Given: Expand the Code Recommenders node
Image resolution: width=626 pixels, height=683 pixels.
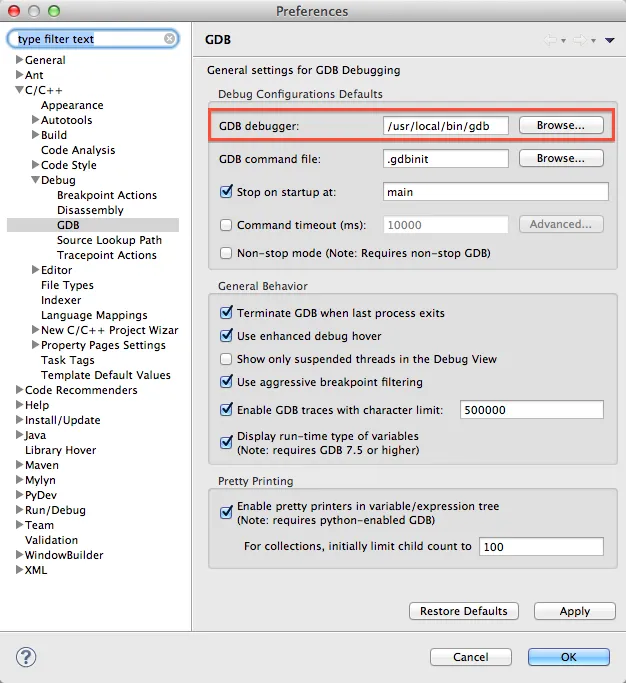Looking at the screenshot, I should 19,389.
